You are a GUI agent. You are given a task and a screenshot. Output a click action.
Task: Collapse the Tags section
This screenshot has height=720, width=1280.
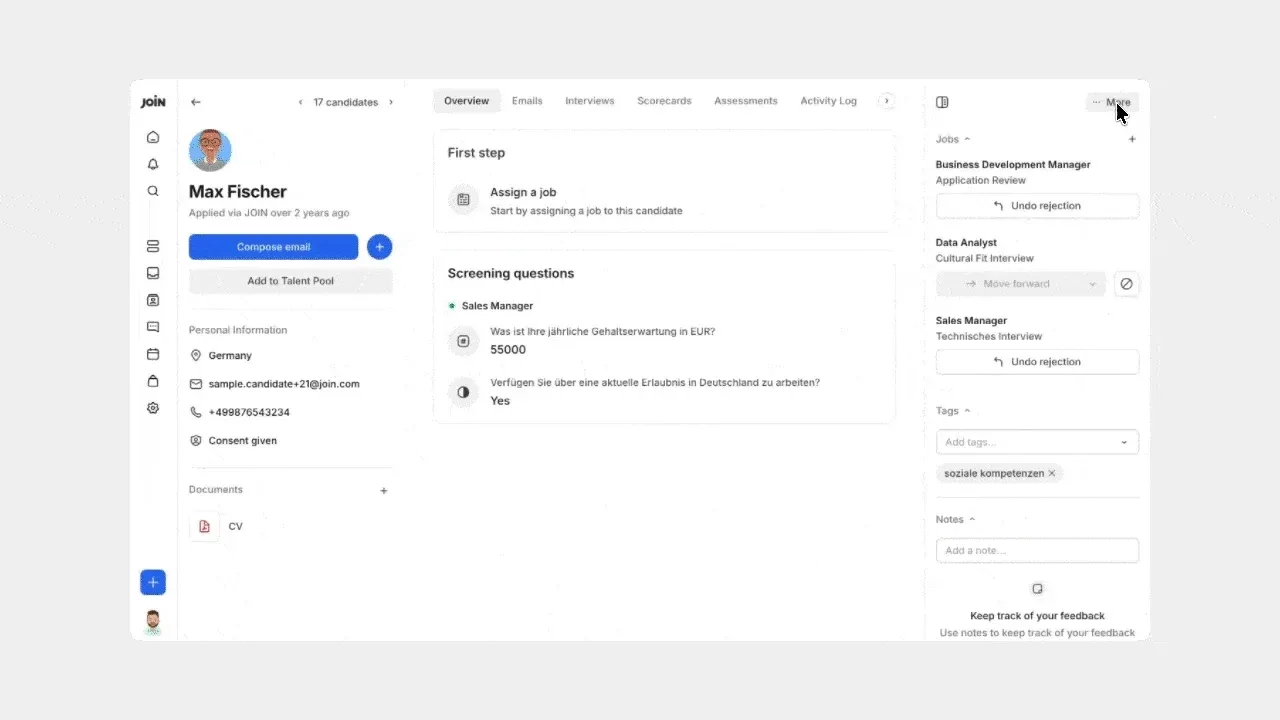[953, 411]
